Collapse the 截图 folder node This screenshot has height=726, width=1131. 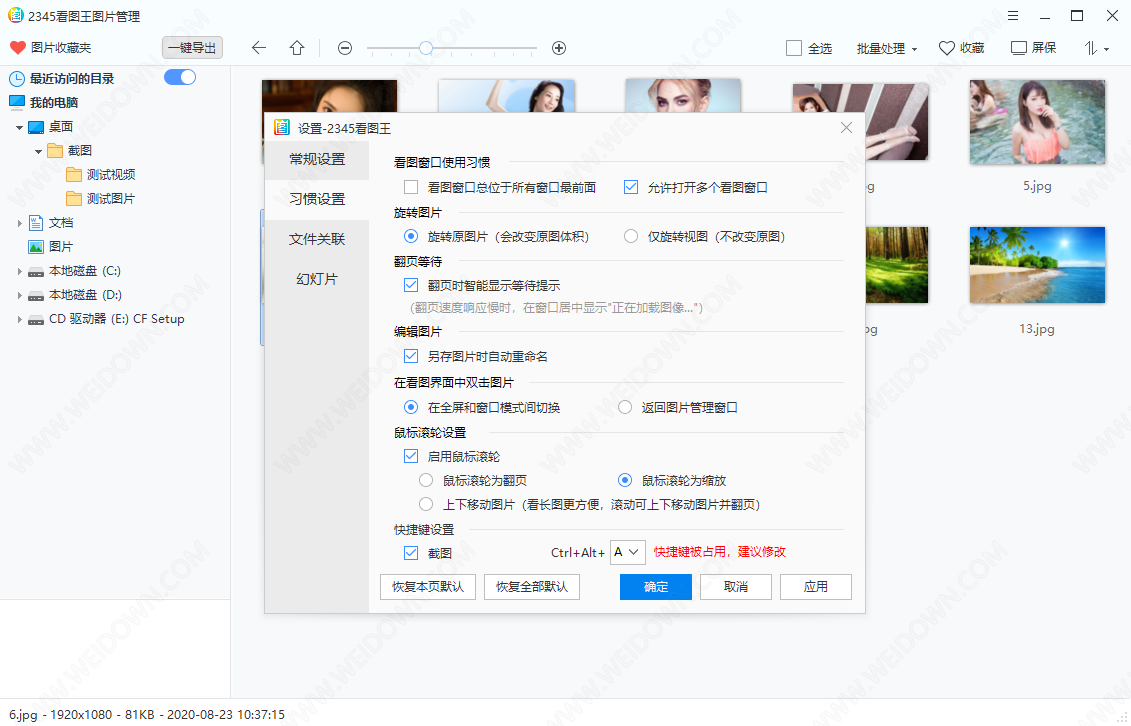[x=38, y=151]
